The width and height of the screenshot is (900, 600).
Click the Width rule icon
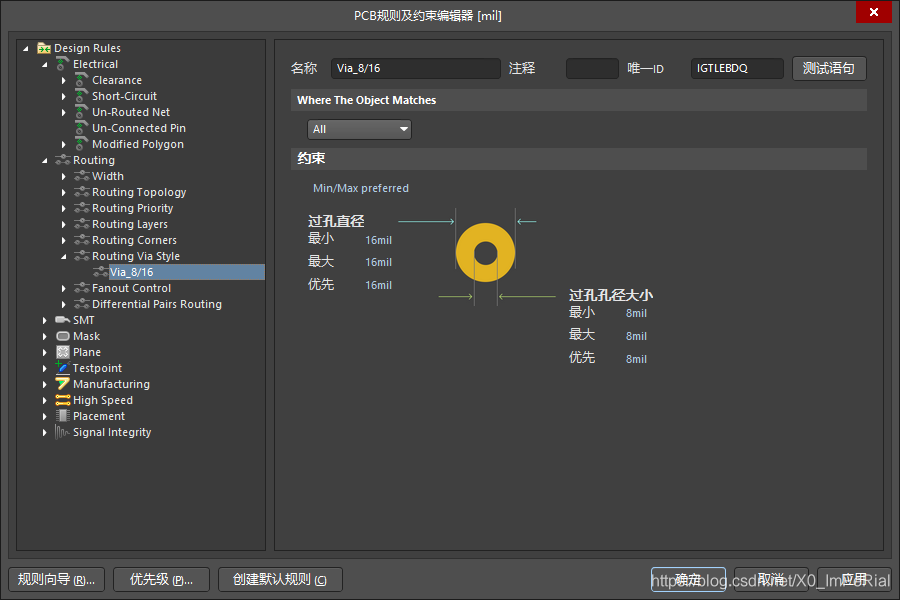pos(82,176)
